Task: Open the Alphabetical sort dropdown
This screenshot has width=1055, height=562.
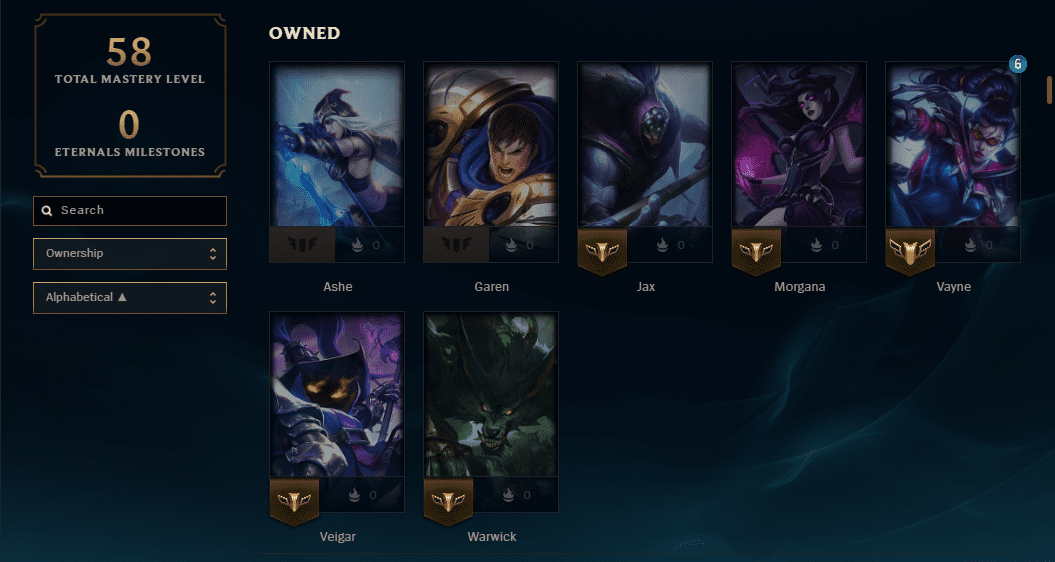Action: pos(130,297)
